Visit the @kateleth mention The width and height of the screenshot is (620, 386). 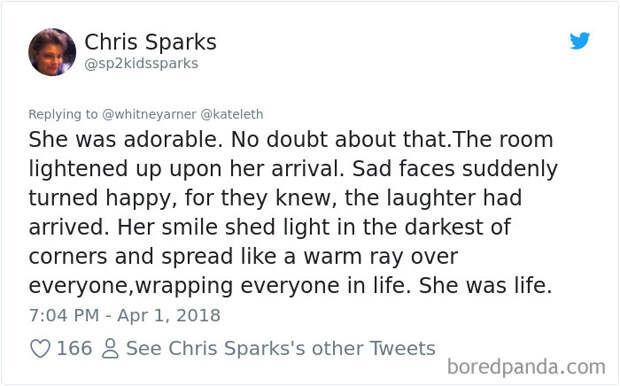tap(232, 114)
